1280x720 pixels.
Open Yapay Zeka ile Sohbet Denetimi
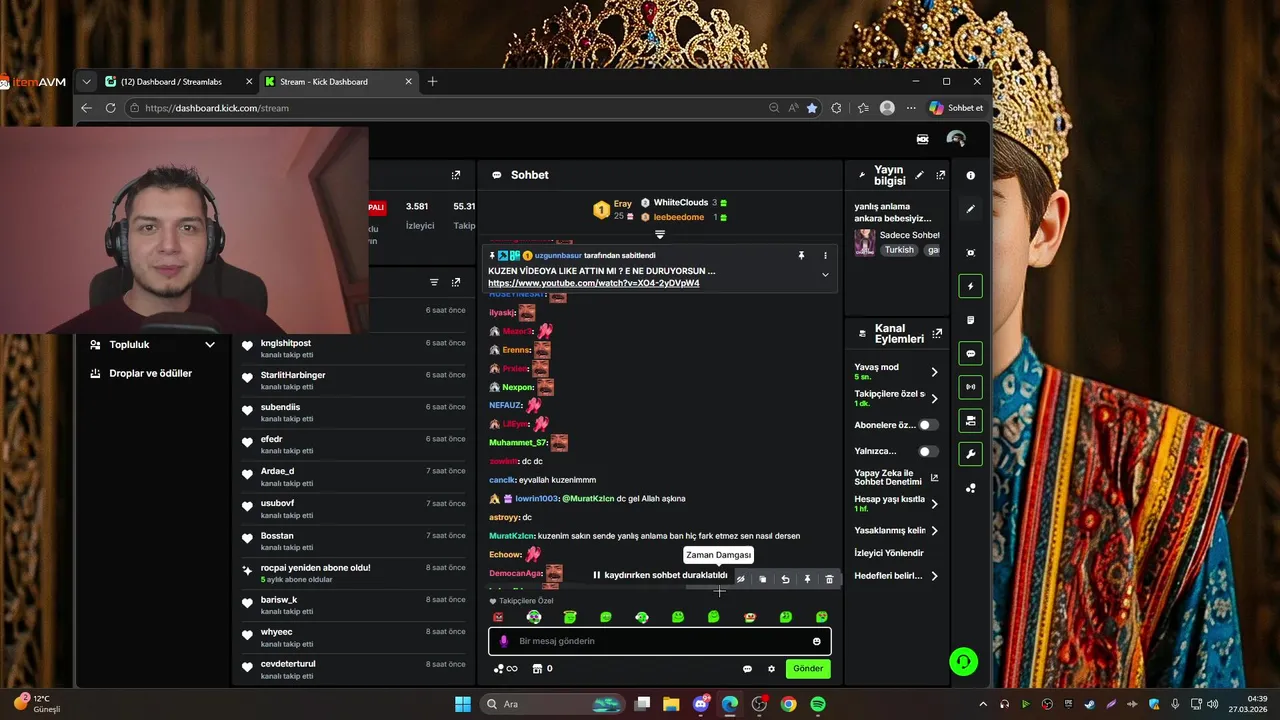coord(896,477)
